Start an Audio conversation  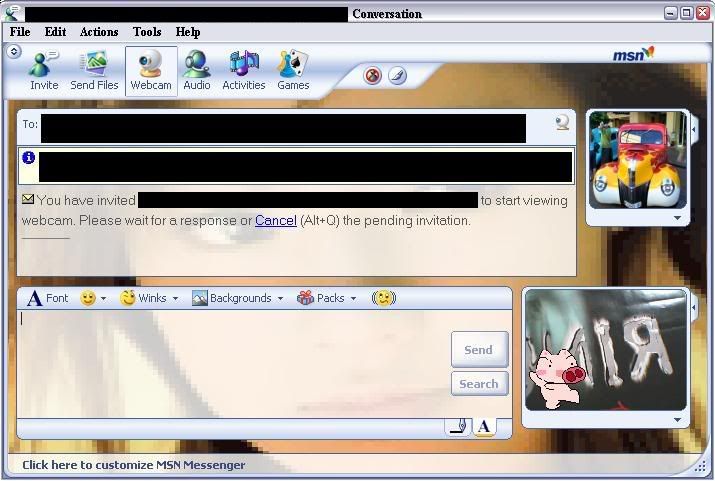[197, 71]
